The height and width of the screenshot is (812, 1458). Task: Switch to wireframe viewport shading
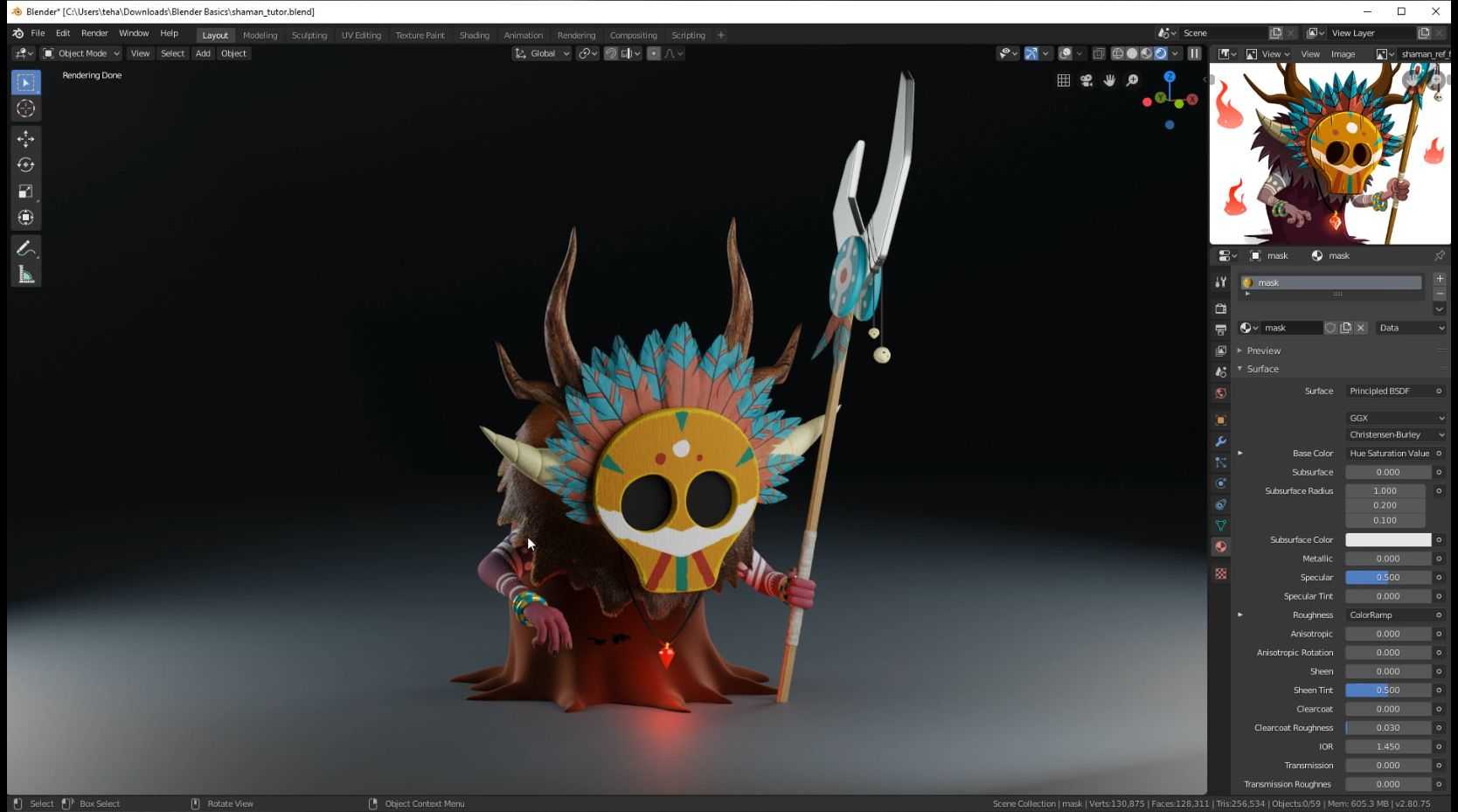click(1118, 53)
